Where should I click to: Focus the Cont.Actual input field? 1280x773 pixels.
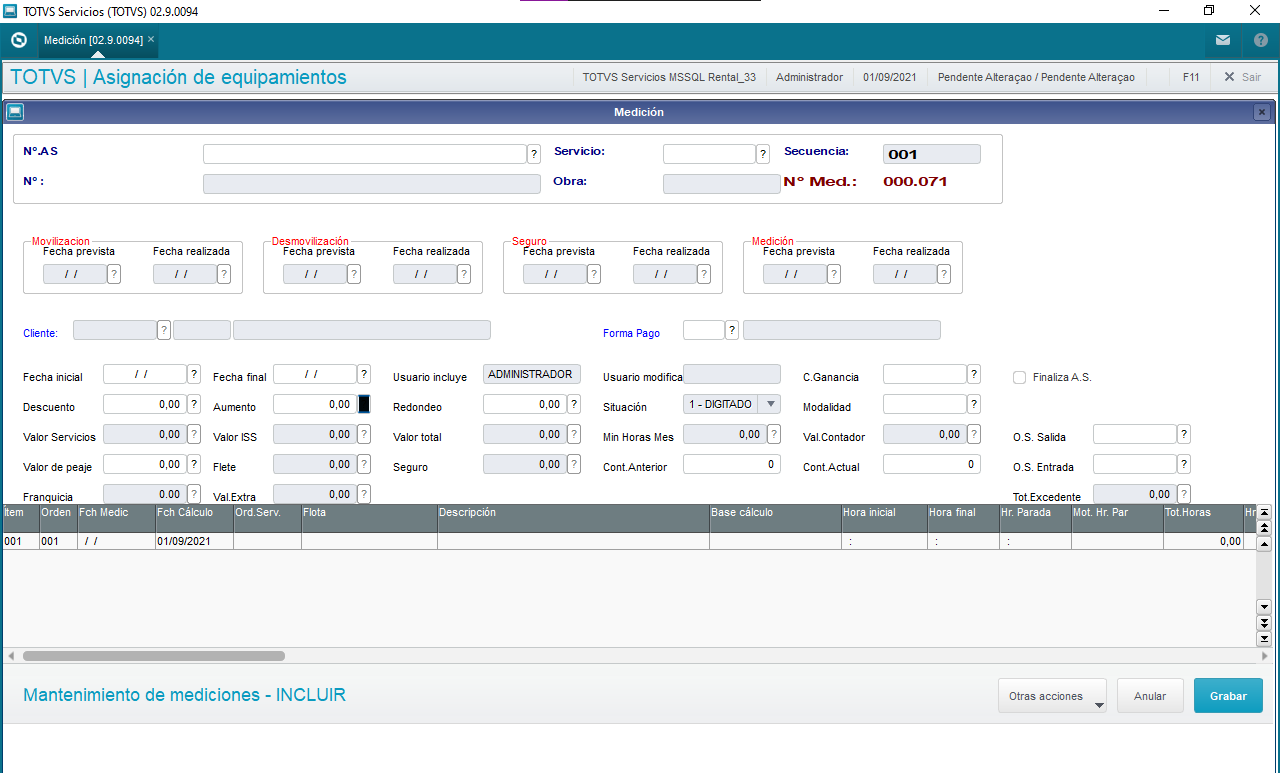[932, 464]
